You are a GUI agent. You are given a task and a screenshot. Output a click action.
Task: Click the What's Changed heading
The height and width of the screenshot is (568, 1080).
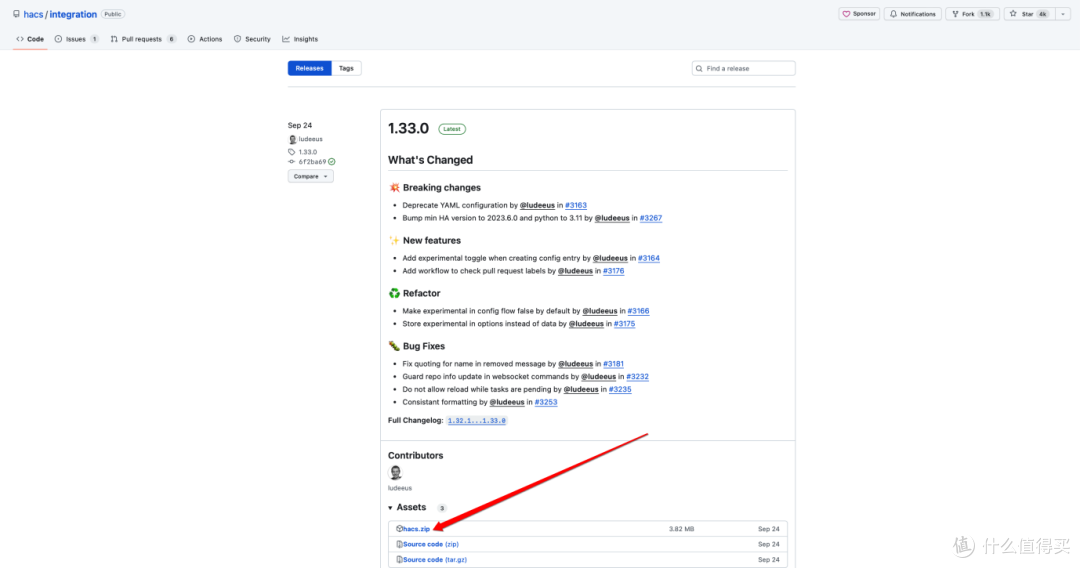430,160
